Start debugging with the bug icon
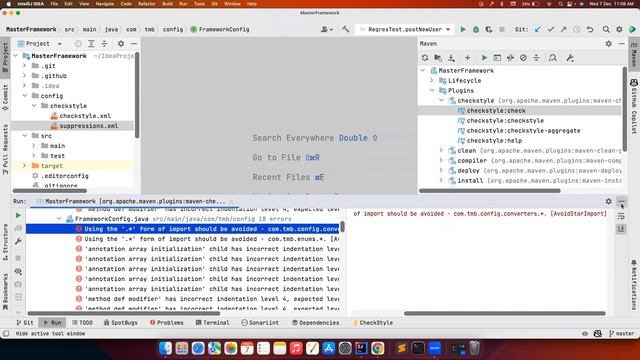 [476, 29]
